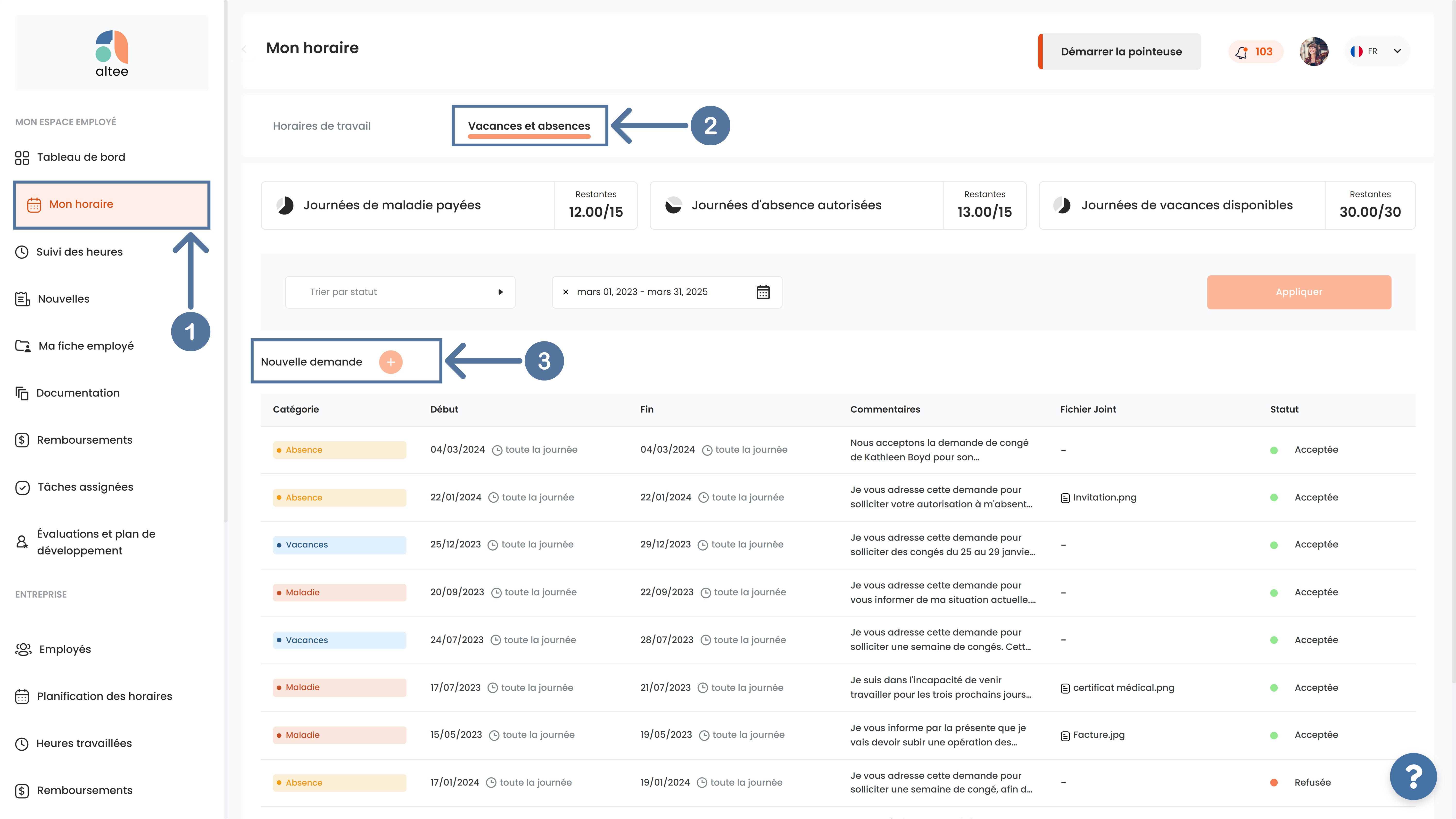Click the Tâches assignées checkmark icon
The width and height of the screenshot is (1456, 819).
click(x=22, y=487)
